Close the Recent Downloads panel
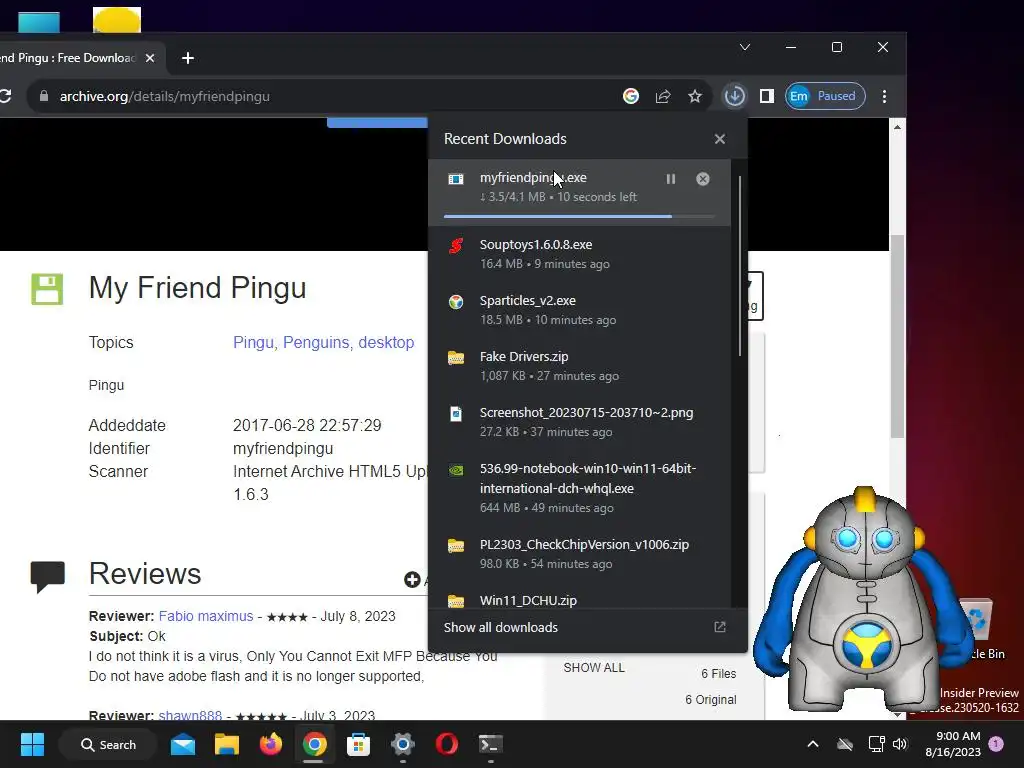 (x=720, y=139)
